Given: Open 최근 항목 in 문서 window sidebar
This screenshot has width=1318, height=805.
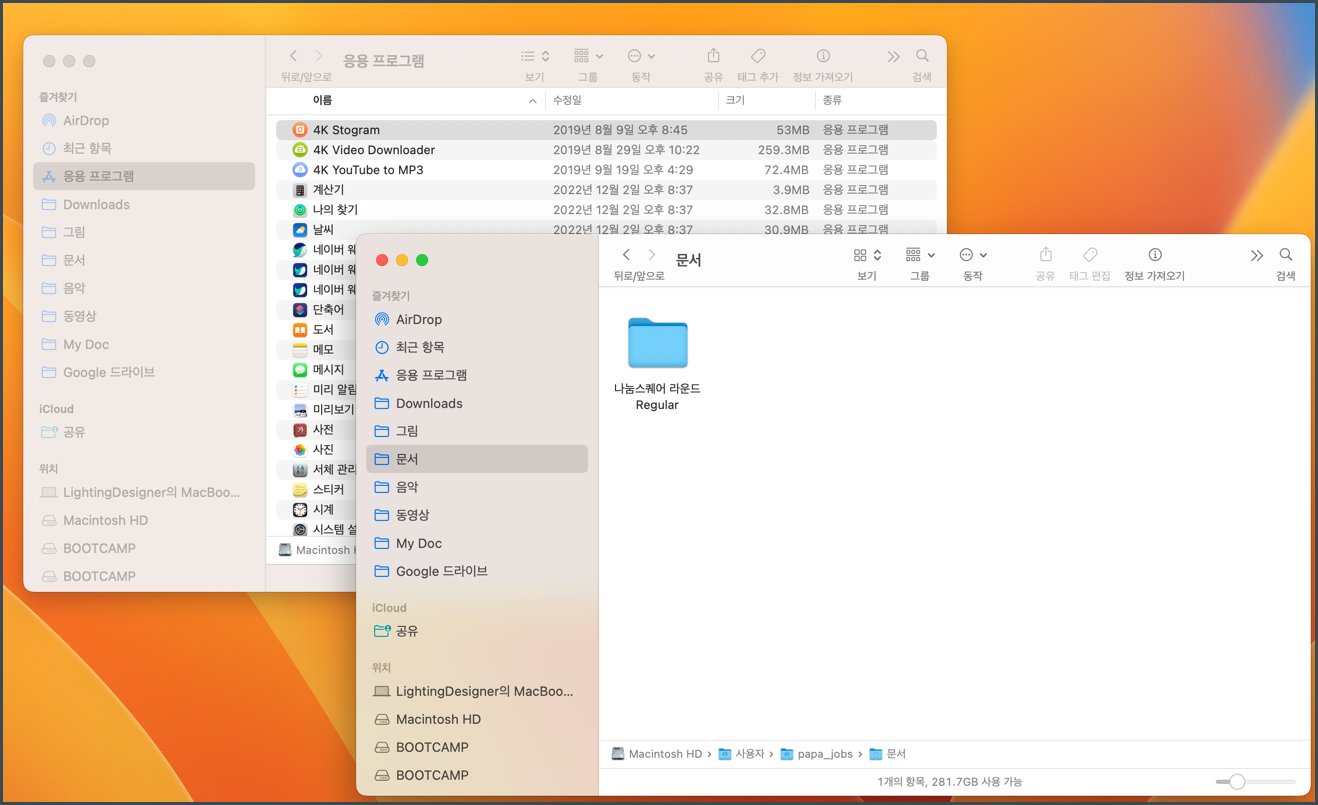Looking at the screenshot, I should click(477, 347).
